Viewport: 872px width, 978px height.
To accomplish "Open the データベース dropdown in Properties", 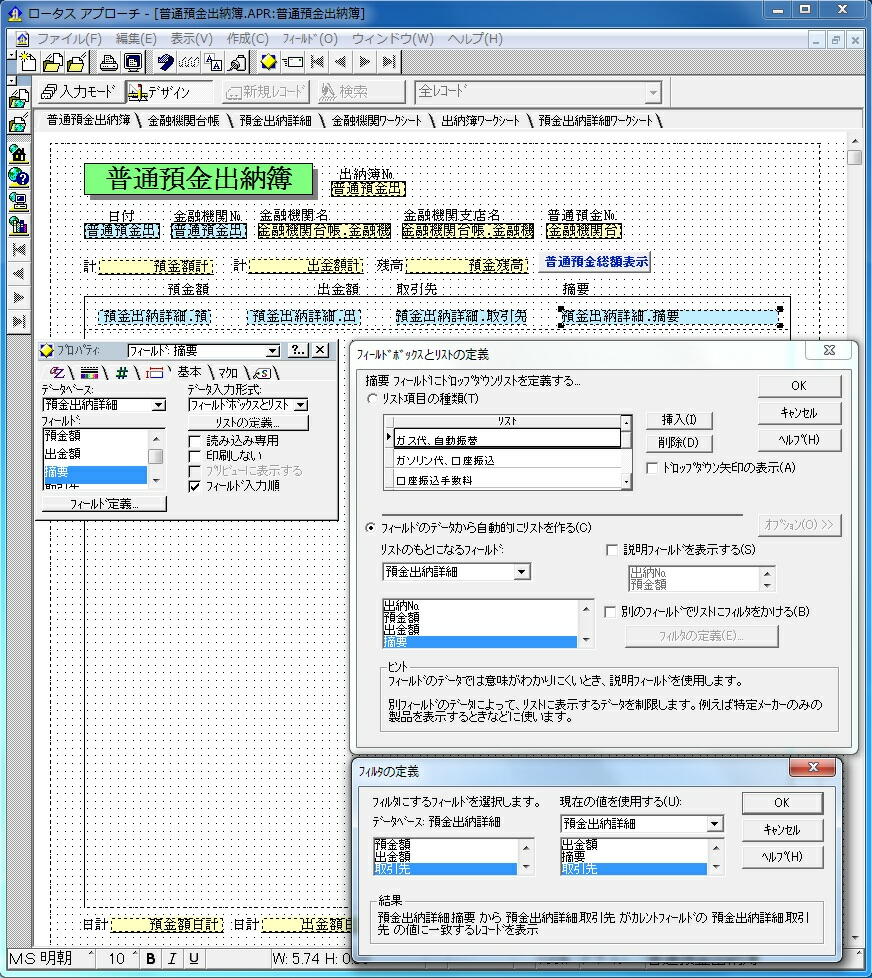I will pos(159,405).
